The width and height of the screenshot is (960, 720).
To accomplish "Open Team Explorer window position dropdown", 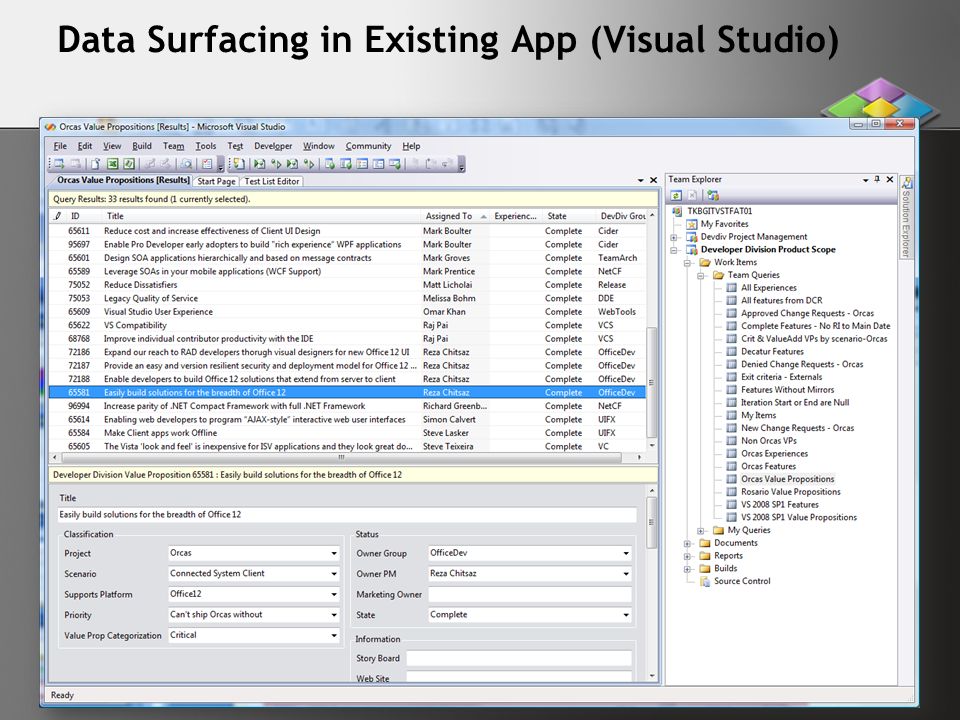I will [865, 180].
